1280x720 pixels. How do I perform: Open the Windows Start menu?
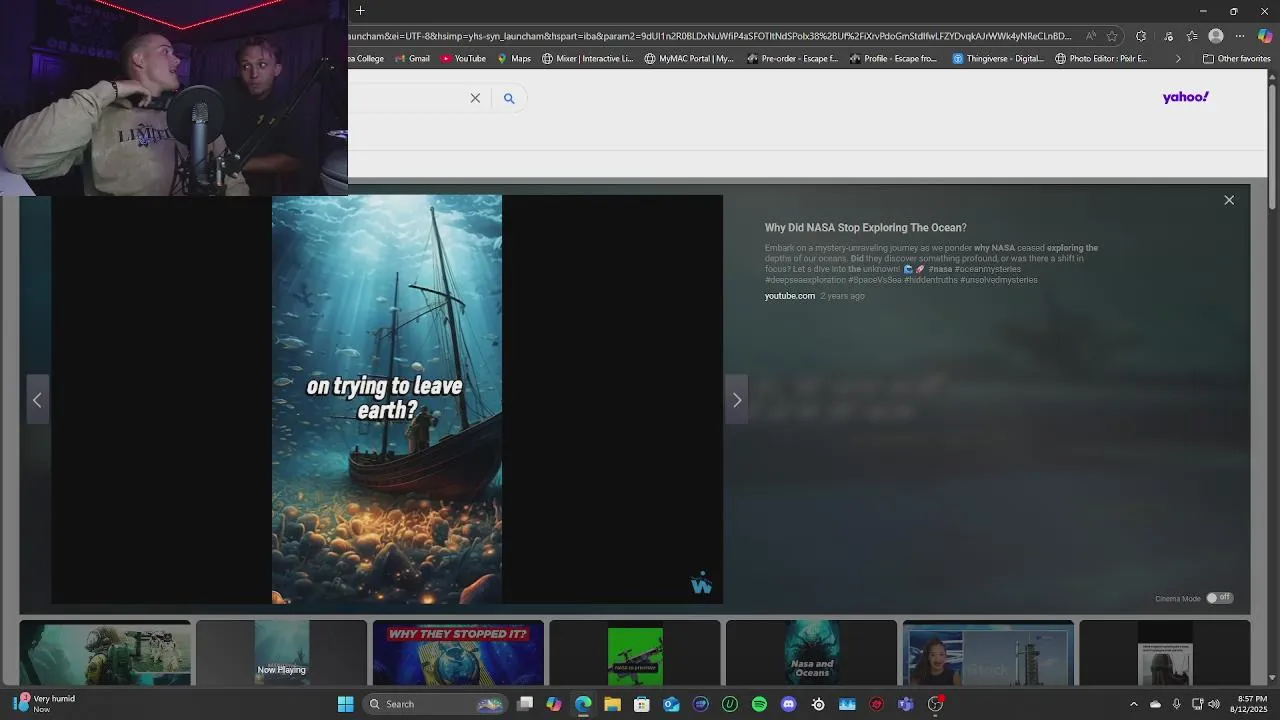345,704
